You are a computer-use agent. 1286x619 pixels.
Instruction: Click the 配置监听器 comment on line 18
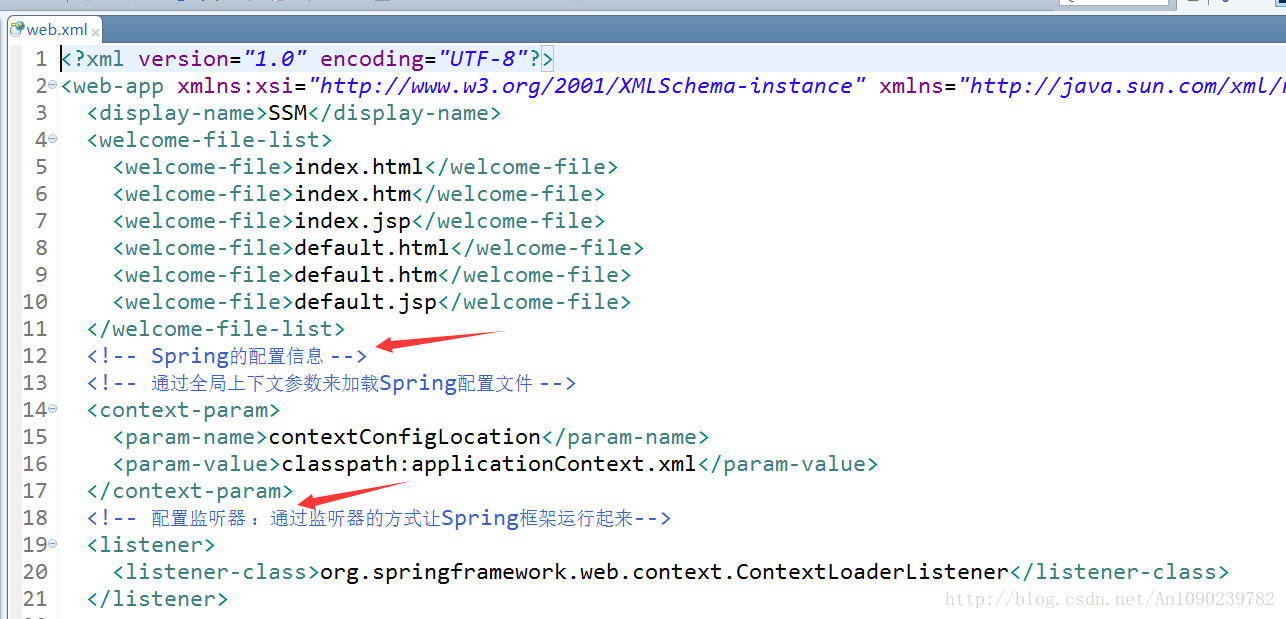pos(379,518)
